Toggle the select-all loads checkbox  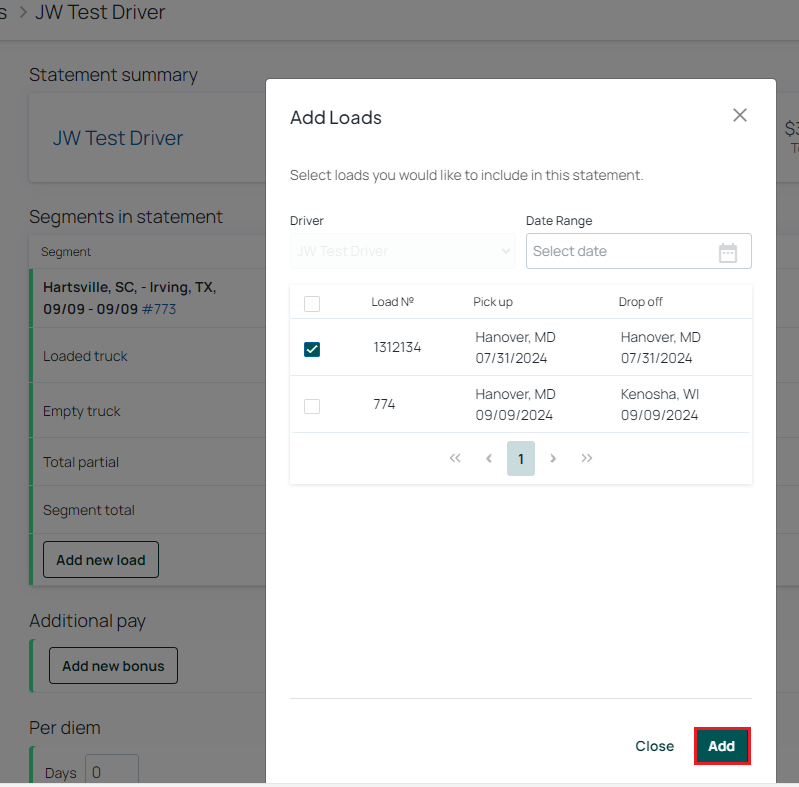coord(312,304)
